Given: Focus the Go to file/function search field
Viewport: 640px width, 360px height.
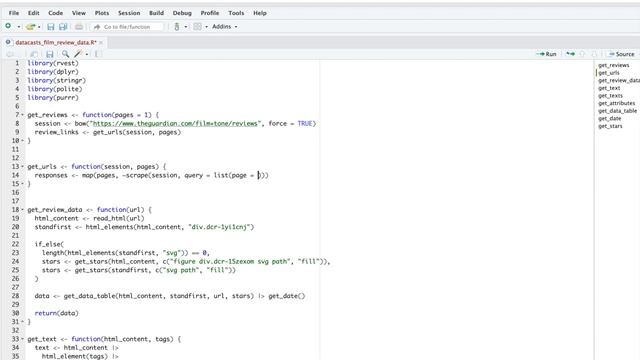Looking at the screenshot, I should pyautogui.click(x=127, y=27).
